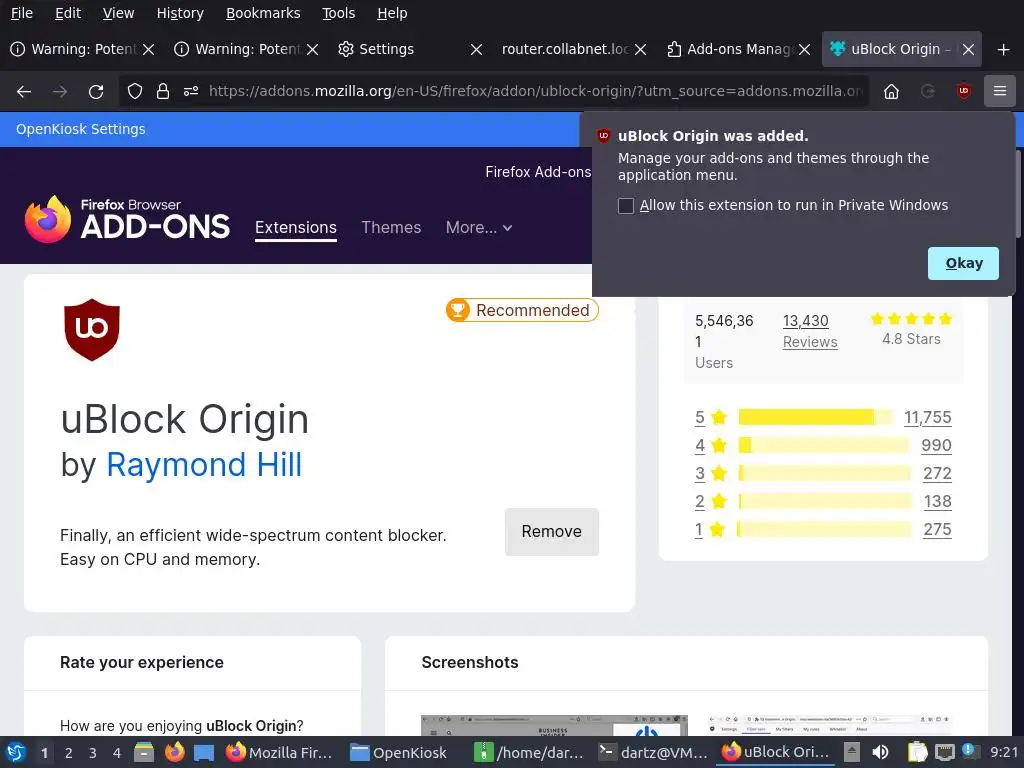1024x768 pixels.
Task: Open the Tools menu
Action: 338,13
